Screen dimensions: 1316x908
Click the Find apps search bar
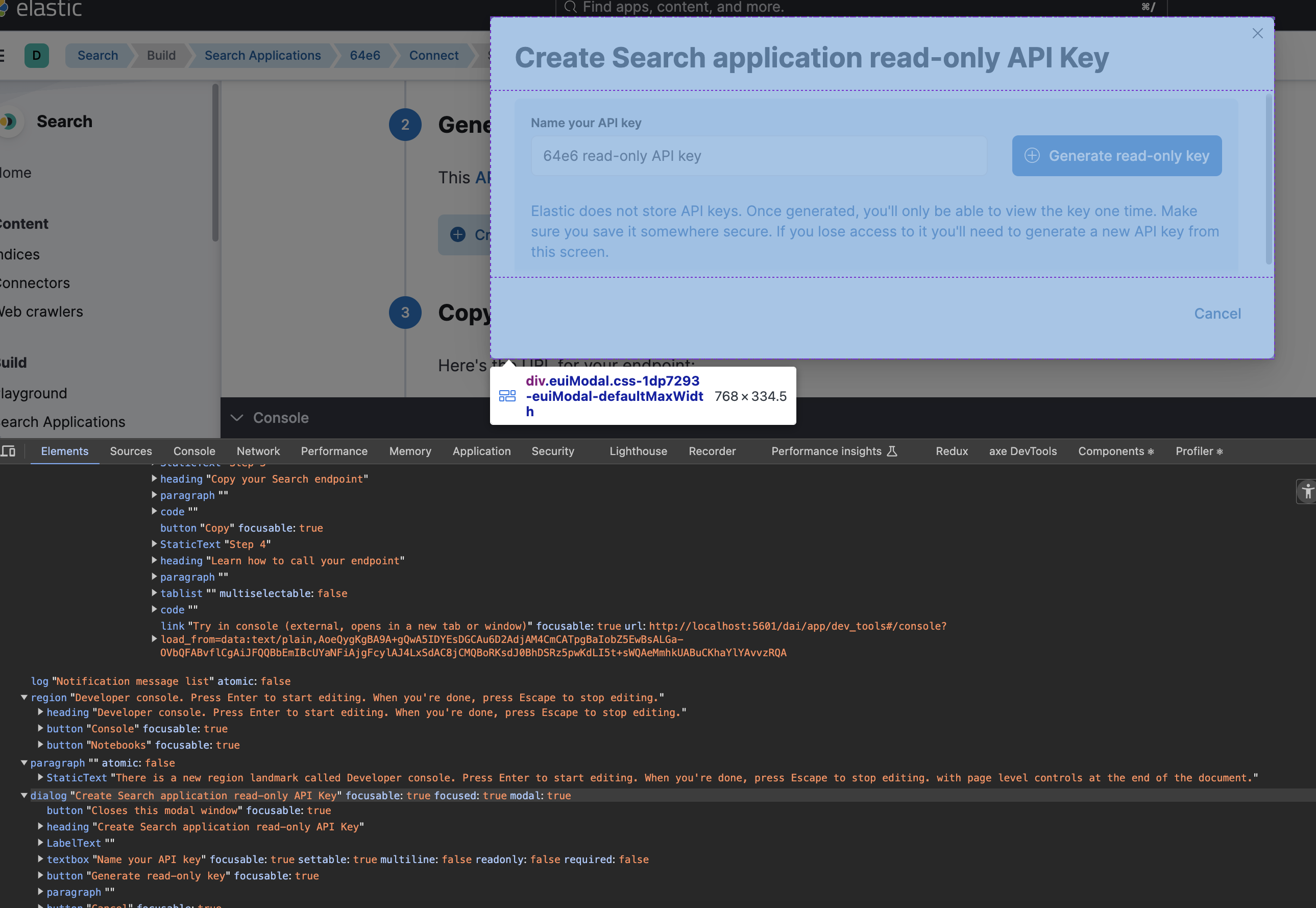[861, 7]
